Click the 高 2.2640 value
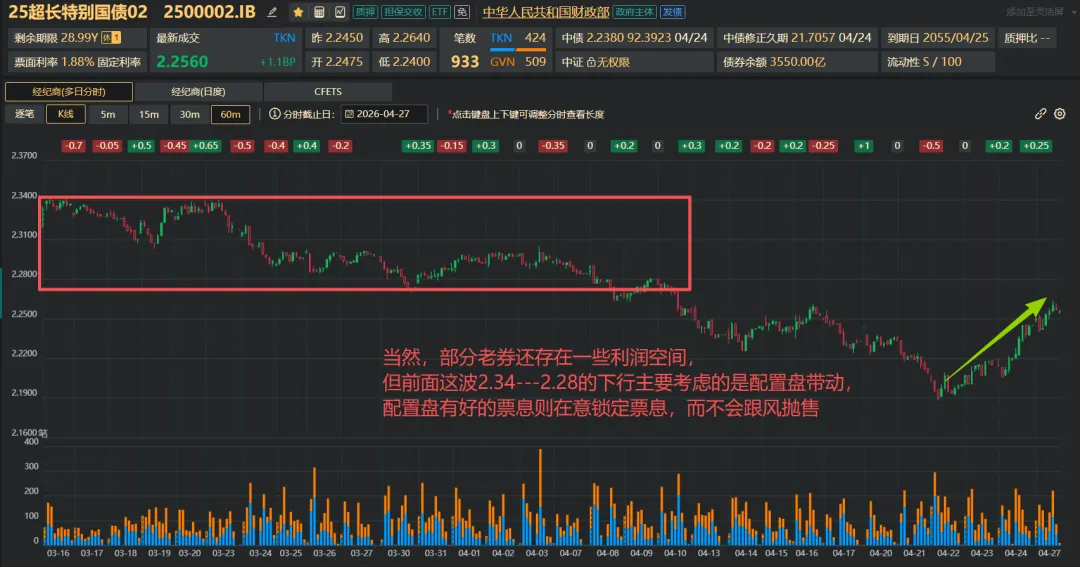 [x=404, y=38]
